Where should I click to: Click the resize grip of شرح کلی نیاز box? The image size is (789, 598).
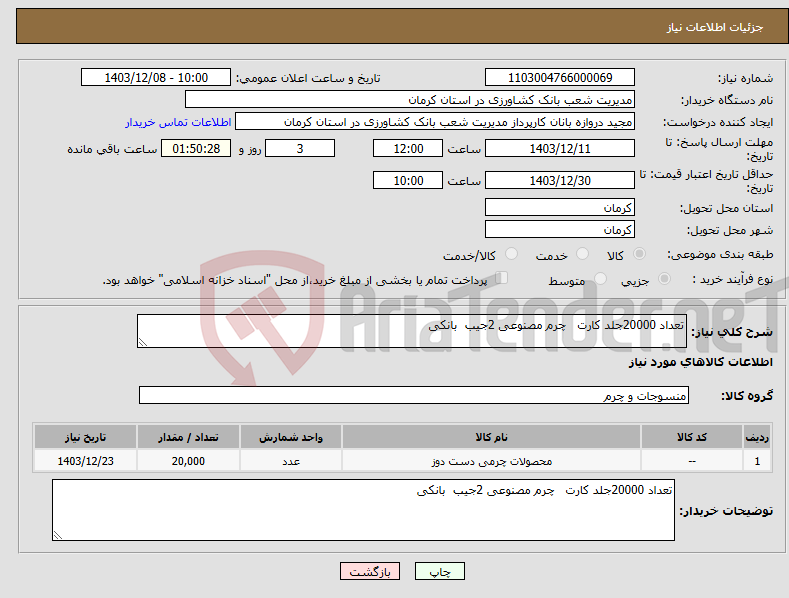(143, 342)
